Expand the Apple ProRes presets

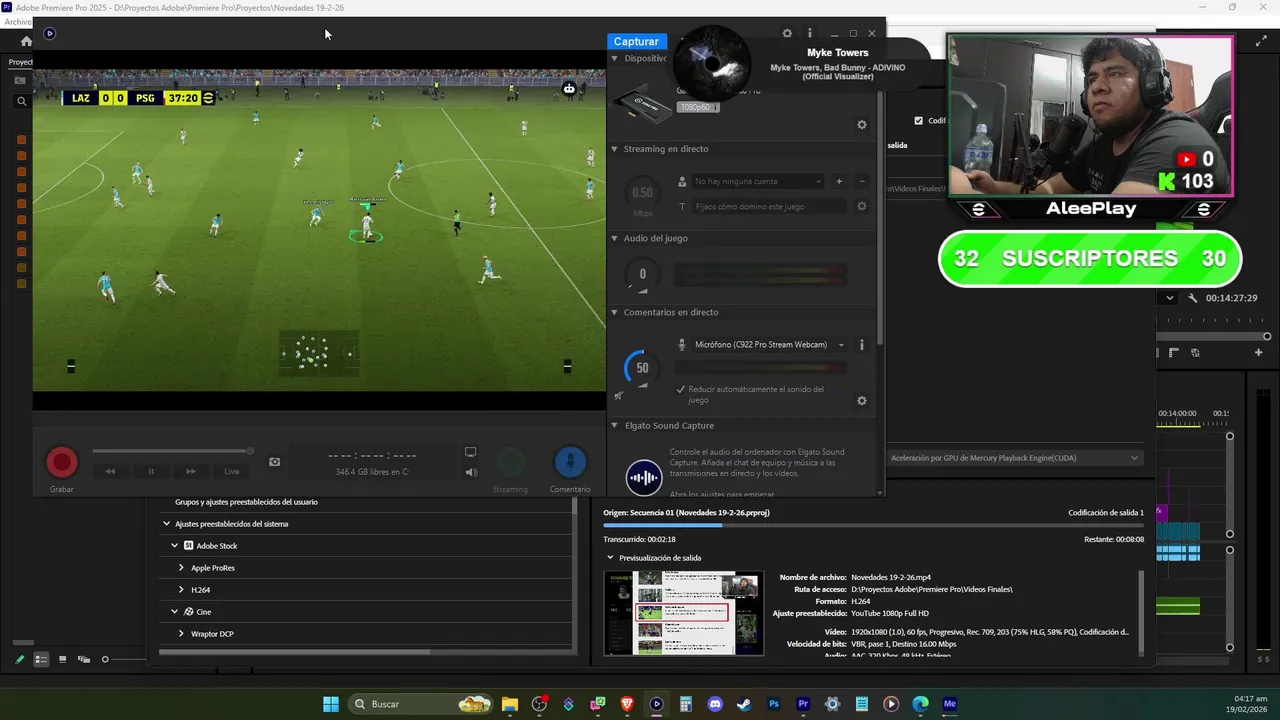point(181,568)
